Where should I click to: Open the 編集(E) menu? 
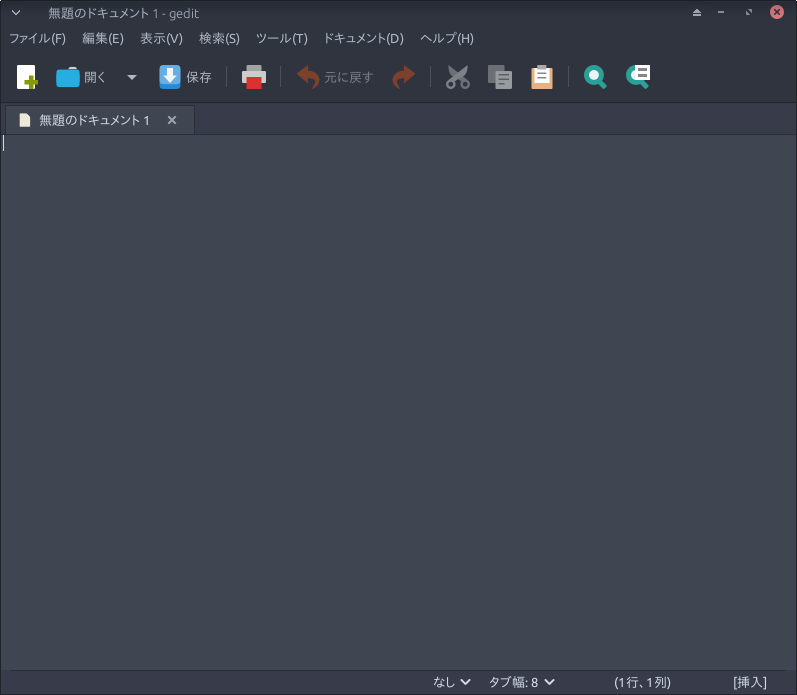(103, 39)
